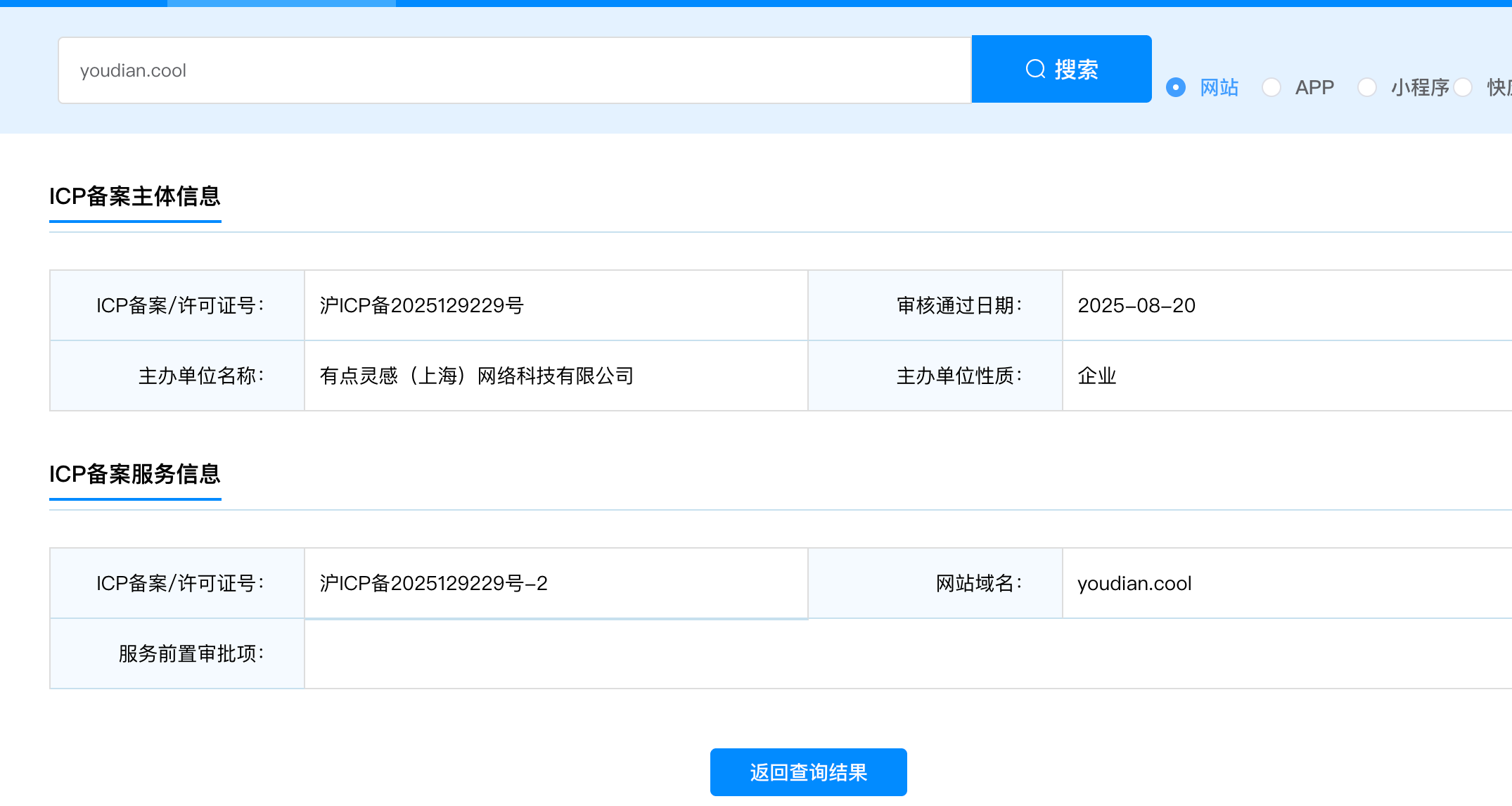Click the 网站 radio label text
Screen dimensions: 1512x806
pyautogui.click(x=1219, y=87)
